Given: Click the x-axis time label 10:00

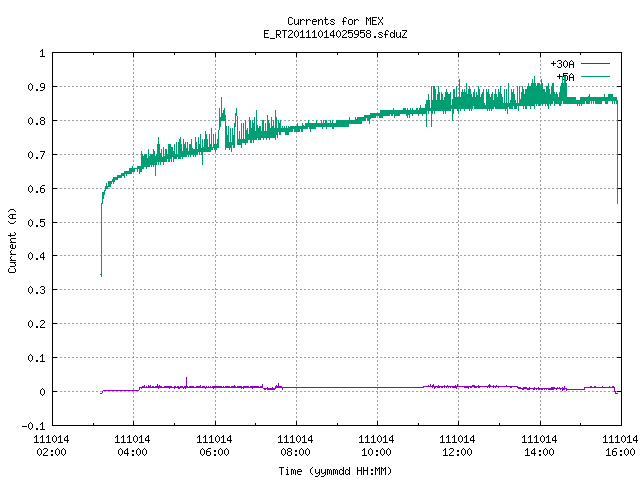Looking at the screenshot, I should (x=376, y=452).
